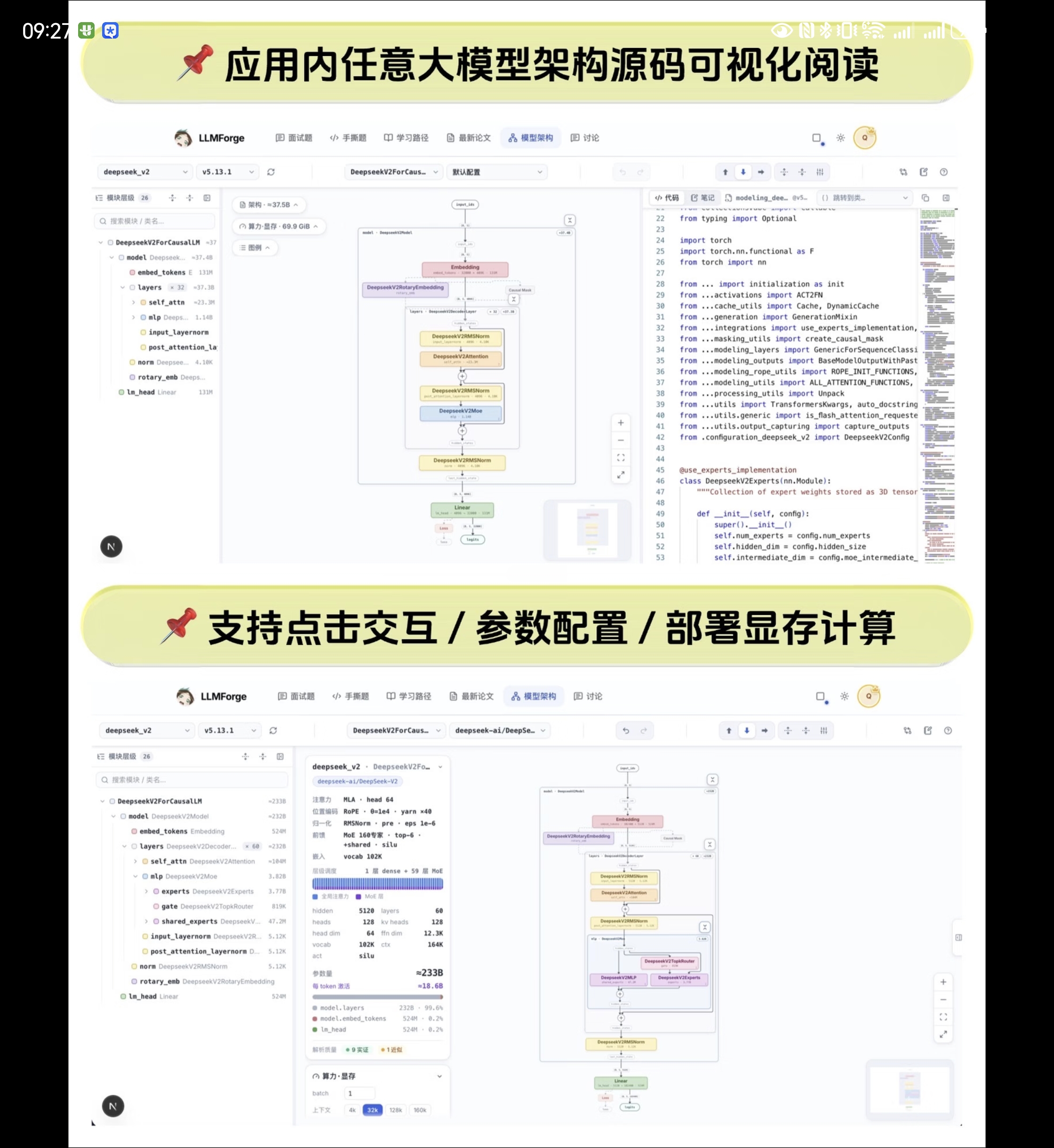Click the help question-mark icon, top screenshot
The image size is (1054, 1148).
click(x=944, y=172)
